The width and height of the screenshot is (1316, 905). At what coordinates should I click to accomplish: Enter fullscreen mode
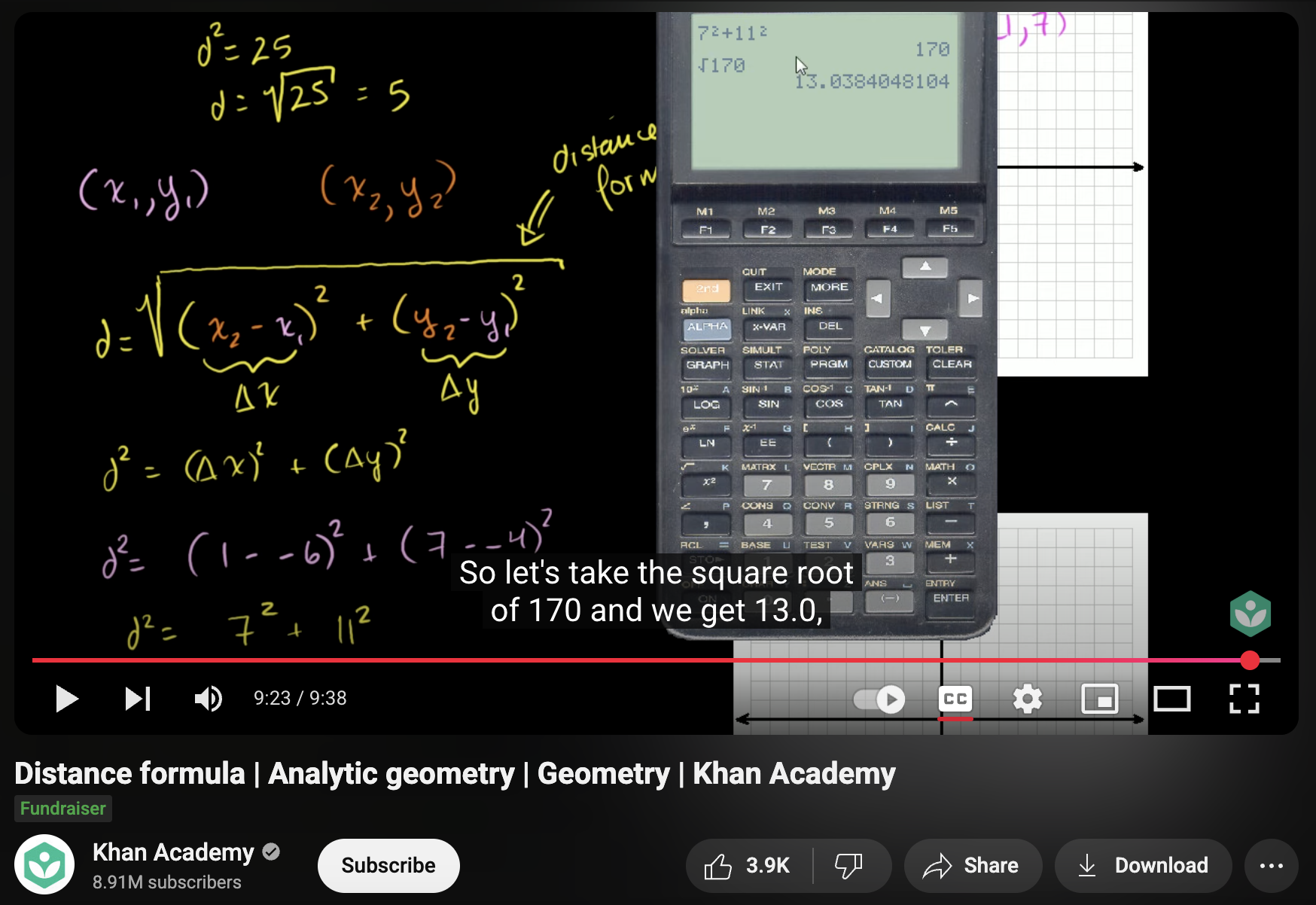[1244, 699]
